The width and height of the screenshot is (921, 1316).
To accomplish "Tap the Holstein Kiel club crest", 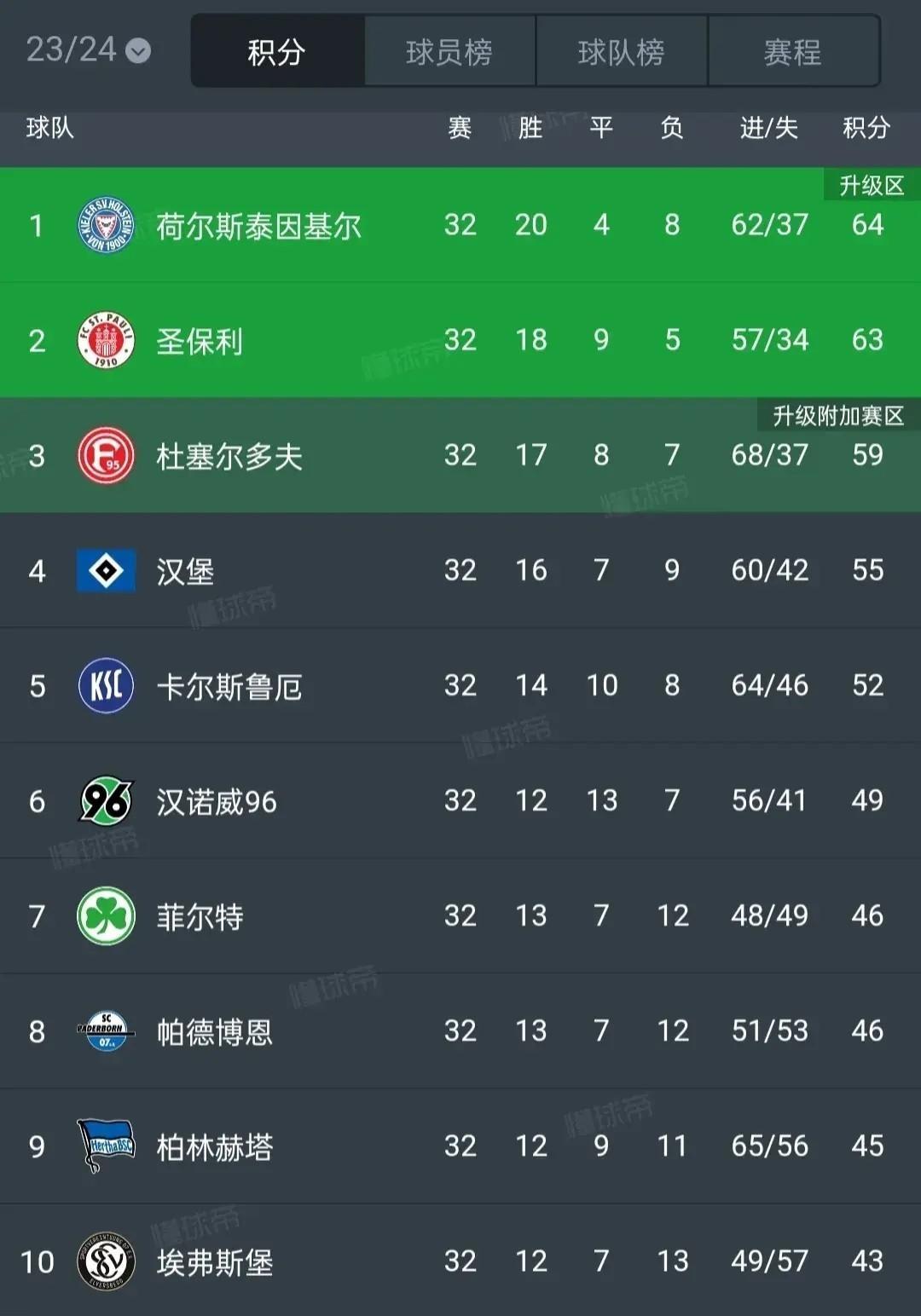I will click(x=106, y=225).
